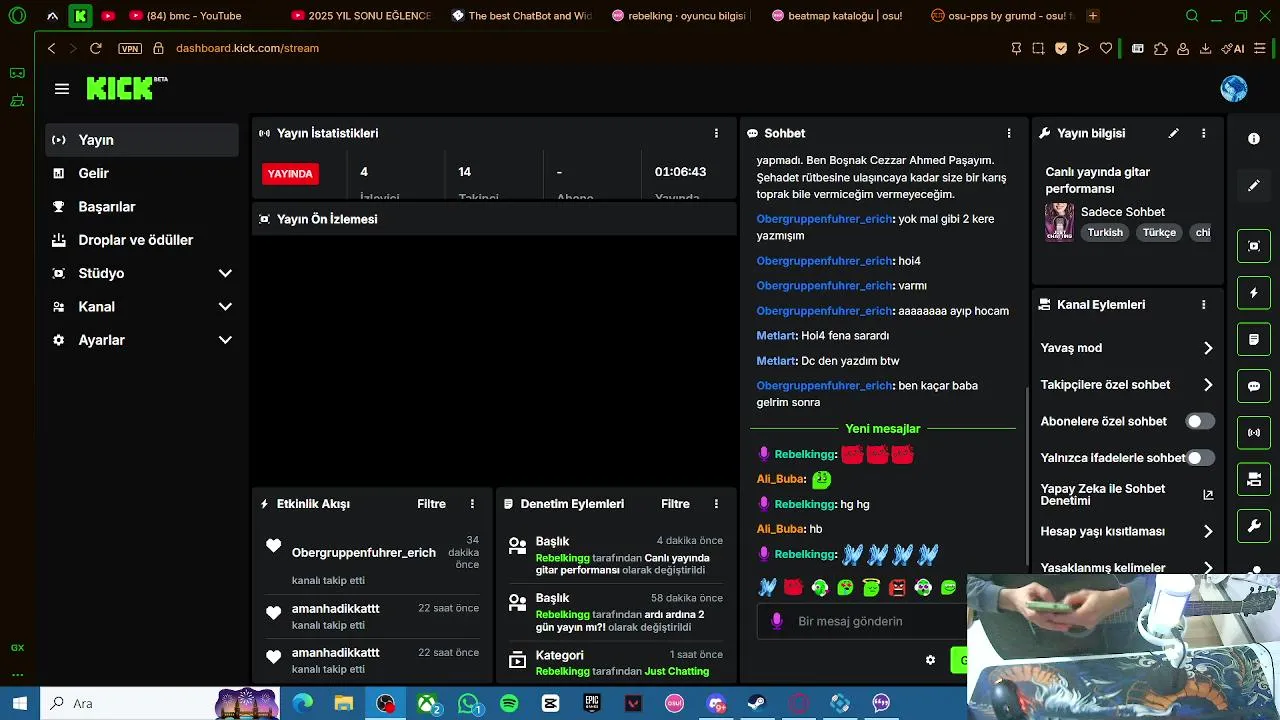Click the browser address bar URL

tap(248, 48)
